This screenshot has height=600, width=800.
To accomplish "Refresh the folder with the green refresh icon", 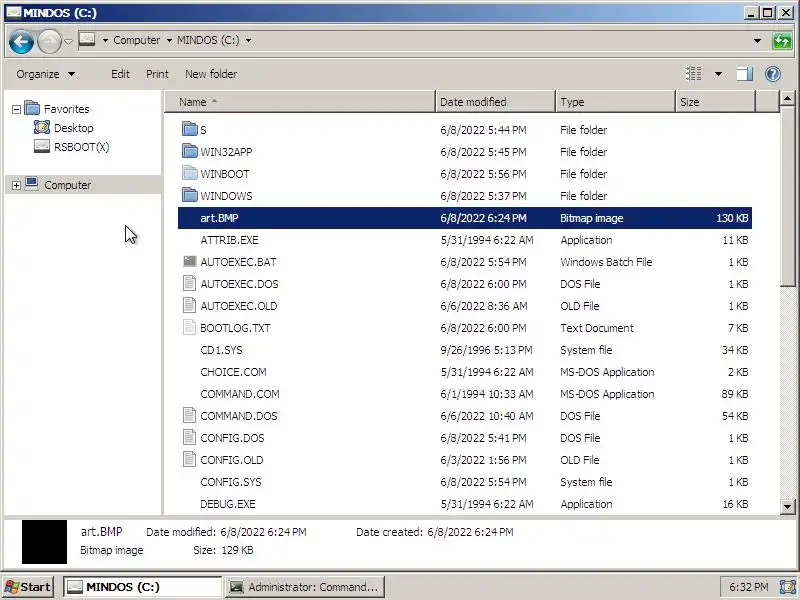I will pos(782,41).
